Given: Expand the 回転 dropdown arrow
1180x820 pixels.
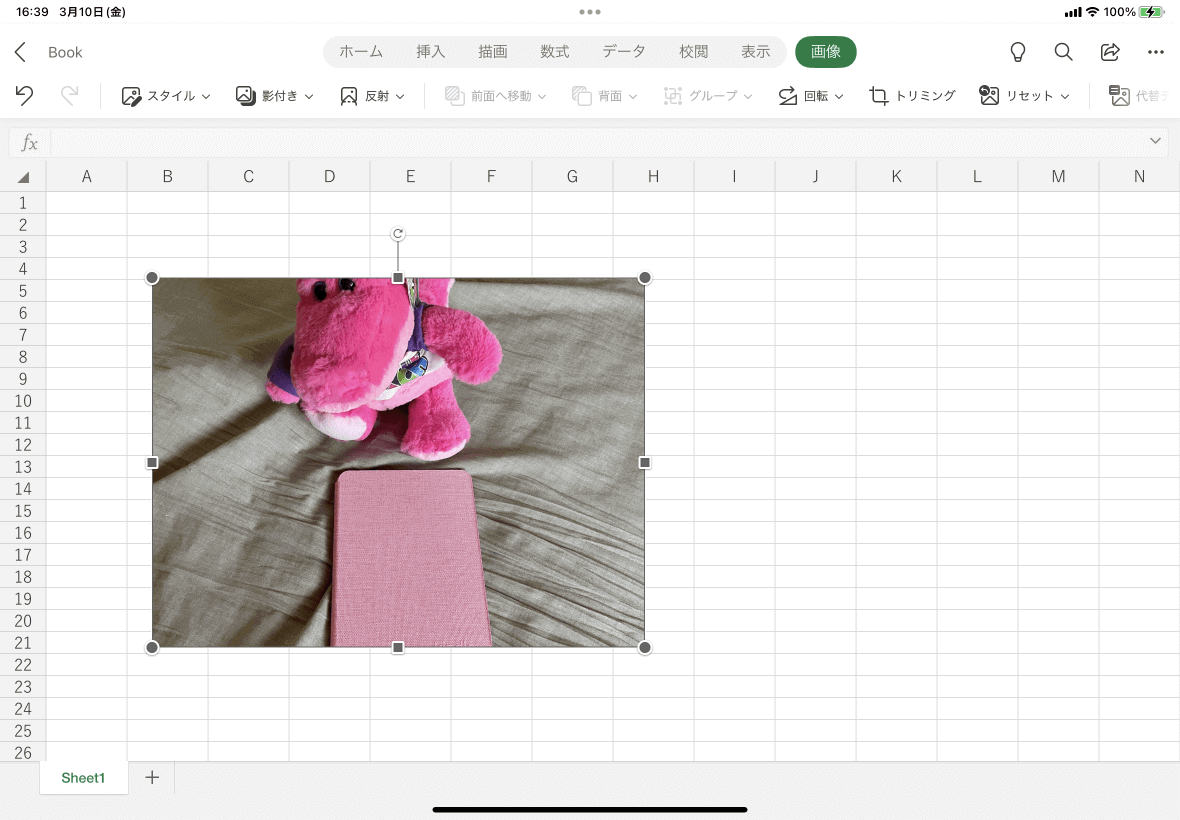Looking at the screenshot, I should pyautogui.click(x=839, y=96).
